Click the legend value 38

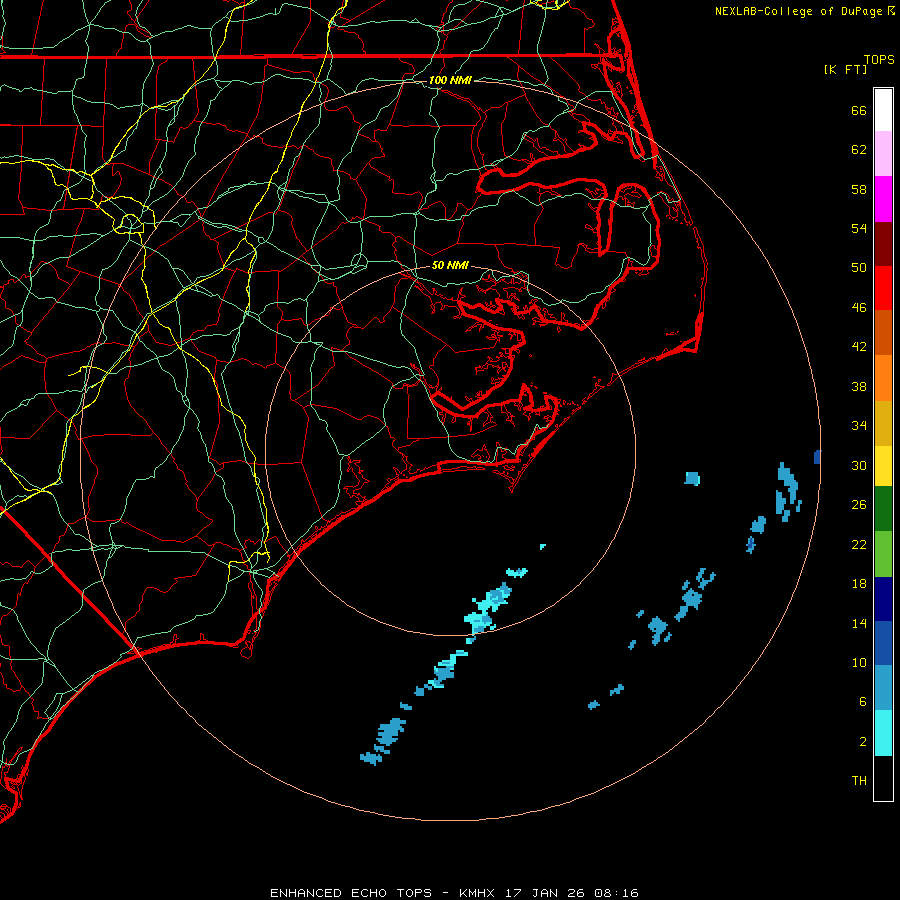point(859,386)
